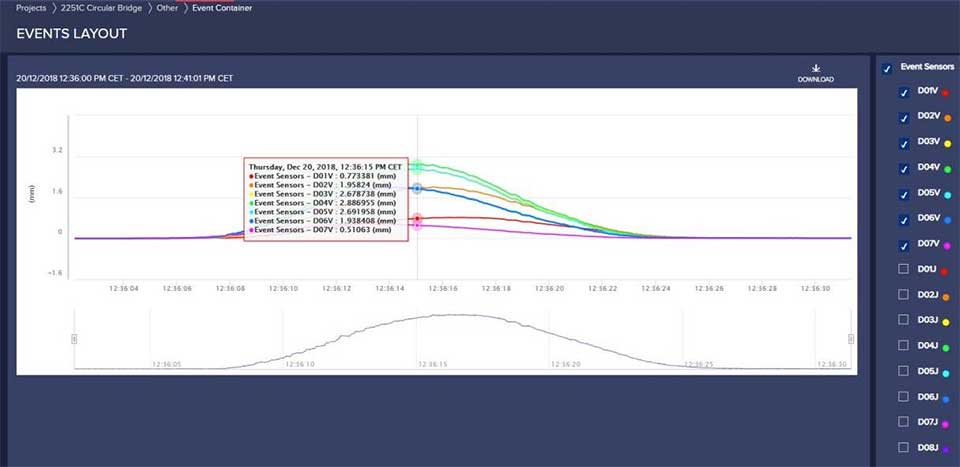Select the Other breadcrumb item
The width and height of the screenshot is (960, 467).
167,8
